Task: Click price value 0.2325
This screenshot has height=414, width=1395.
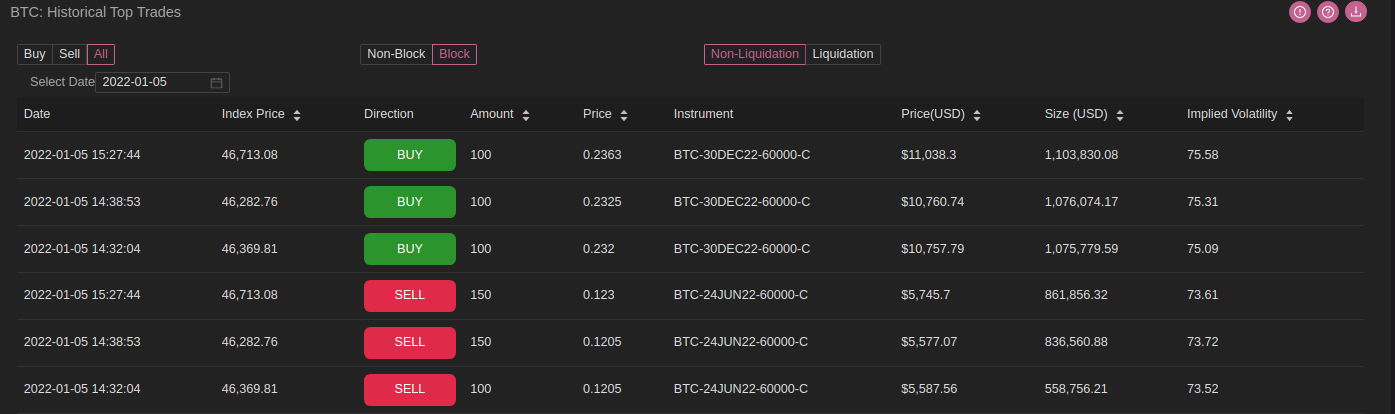Action: tap(602, 202)
